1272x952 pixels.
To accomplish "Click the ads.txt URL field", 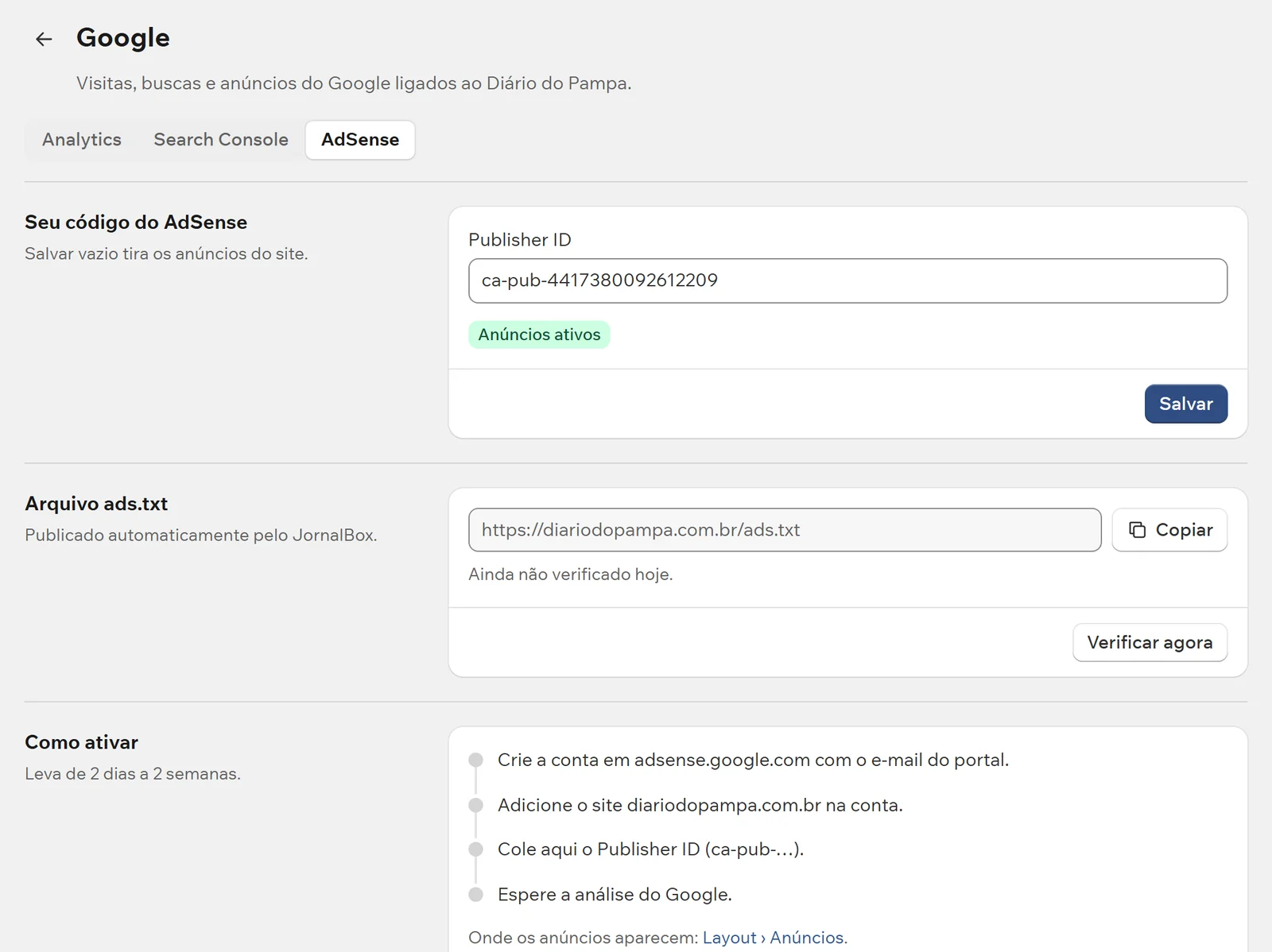I will (x=785, y=530).
